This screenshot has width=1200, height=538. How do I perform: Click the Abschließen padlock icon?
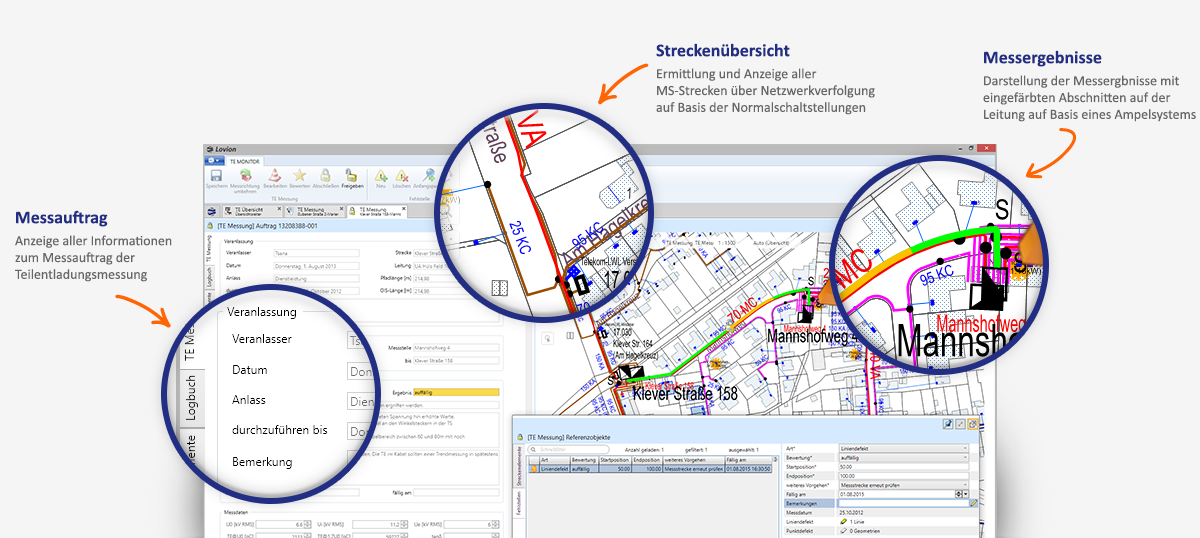coord(326,176)
